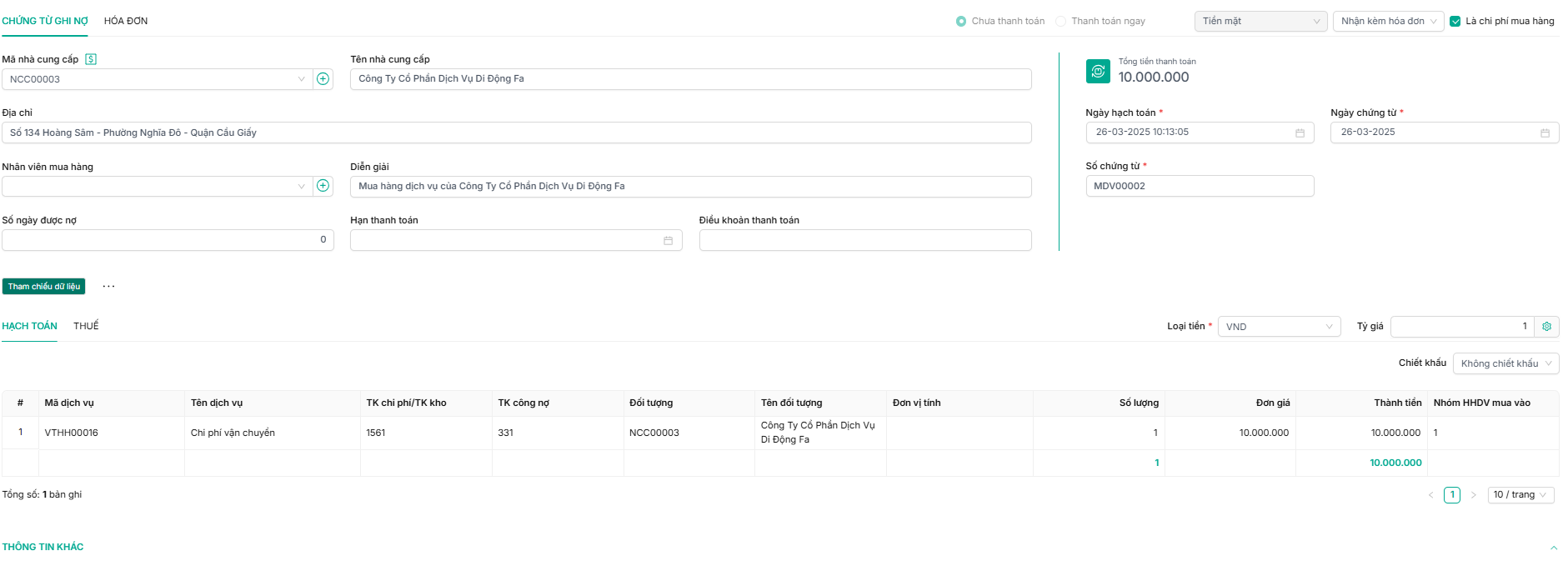Screen dimensions: 1568x576
Task: Click the Số chứng từ input field
Action: [x=1199, y=186]
